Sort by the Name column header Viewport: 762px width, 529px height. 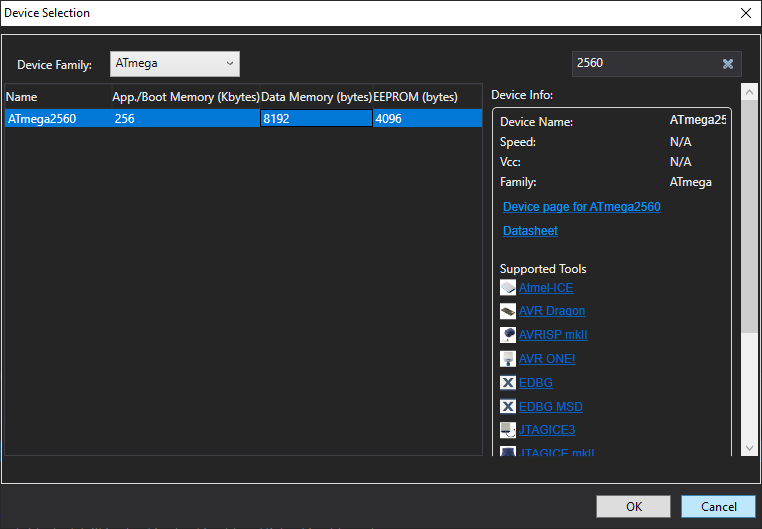58,97
